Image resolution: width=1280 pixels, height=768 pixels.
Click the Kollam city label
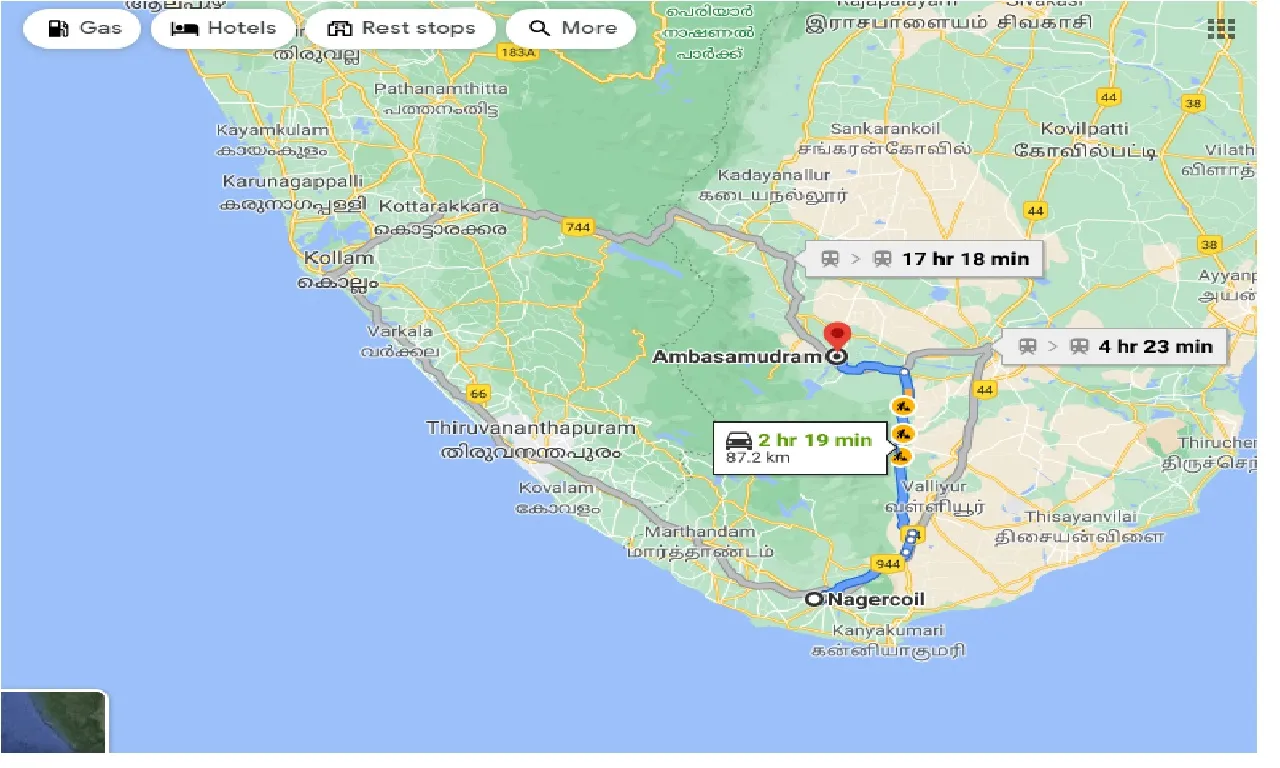[x=338, y=270]
